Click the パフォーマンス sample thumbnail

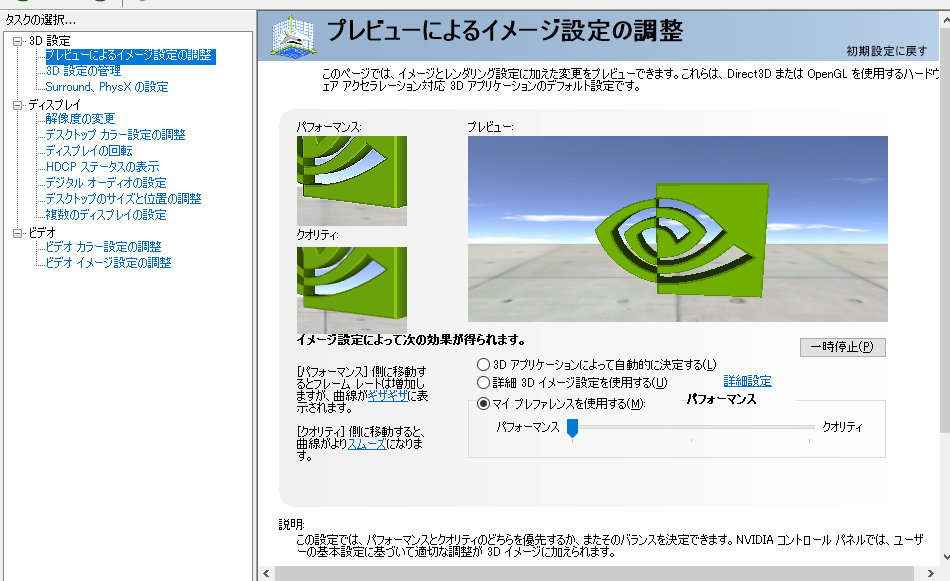click(x=351, y=181)
